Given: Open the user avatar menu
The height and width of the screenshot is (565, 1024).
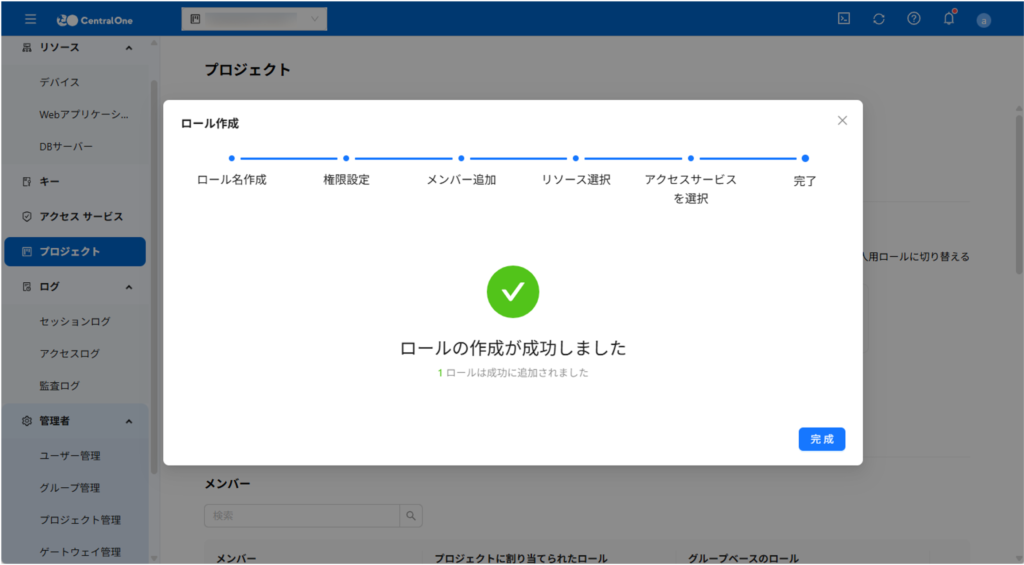Looking at the screenshot, I should click(x=983, y=19).
